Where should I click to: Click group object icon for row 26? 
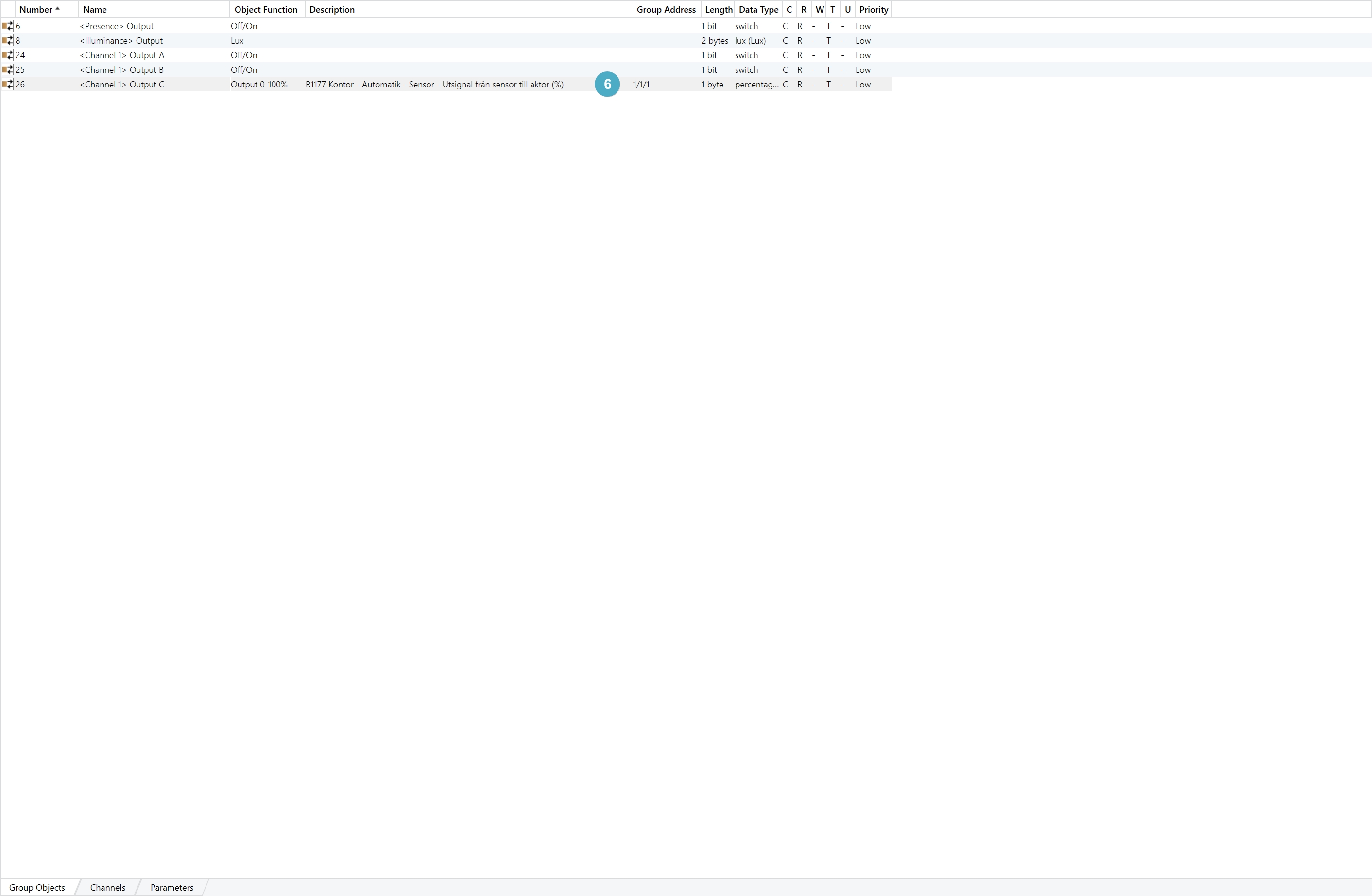click(7, 84)
